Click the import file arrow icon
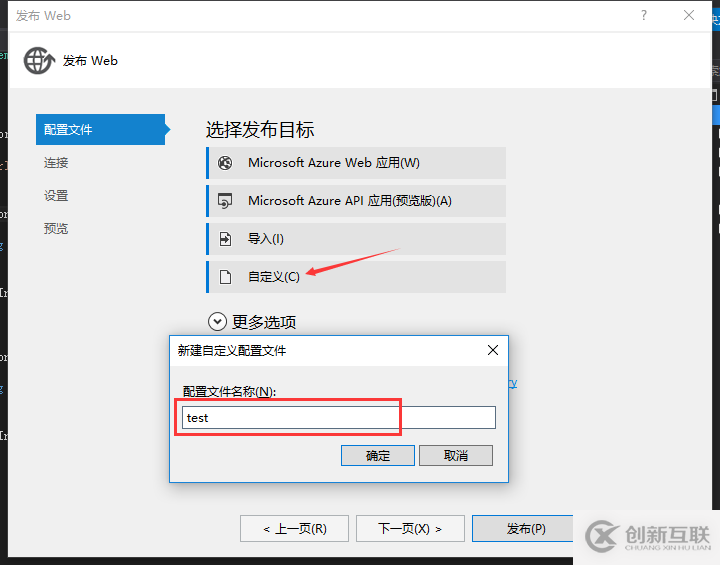 coord(225,239)
